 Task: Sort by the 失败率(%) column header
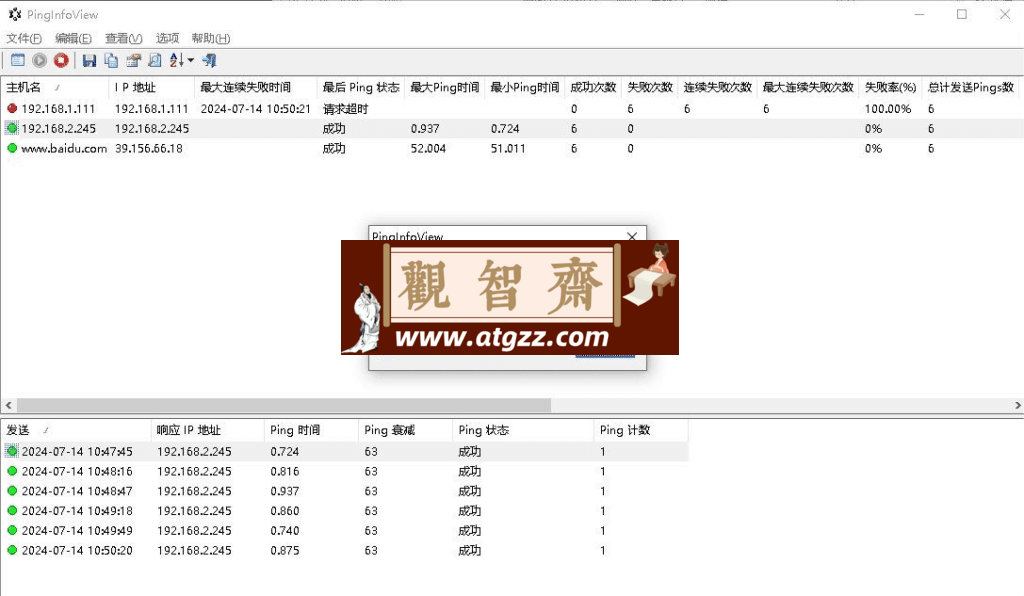click(891, 87)
